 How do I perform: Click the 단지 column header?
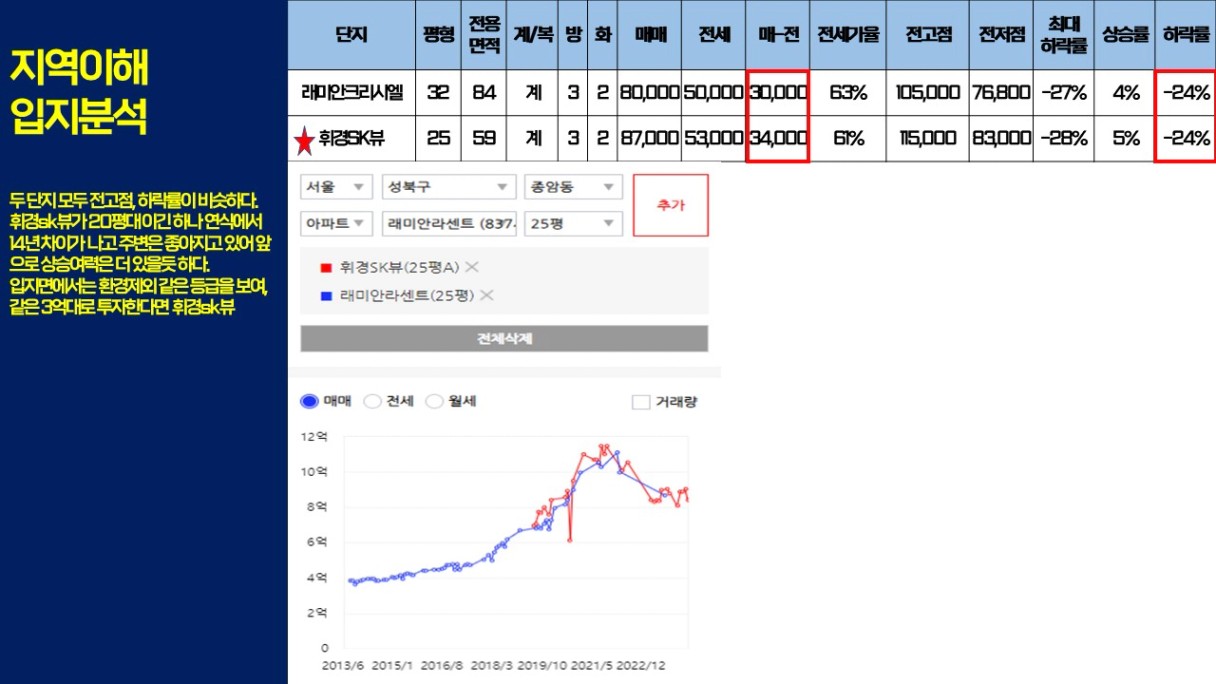352,35
